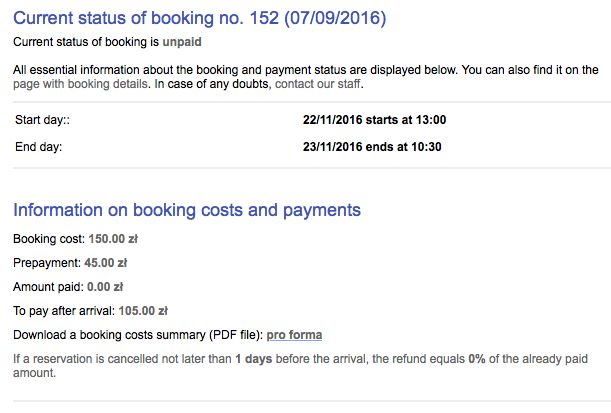Screen dimensions: 611x413
Task: Click the booking costs and payments heading
Action: 187,210
